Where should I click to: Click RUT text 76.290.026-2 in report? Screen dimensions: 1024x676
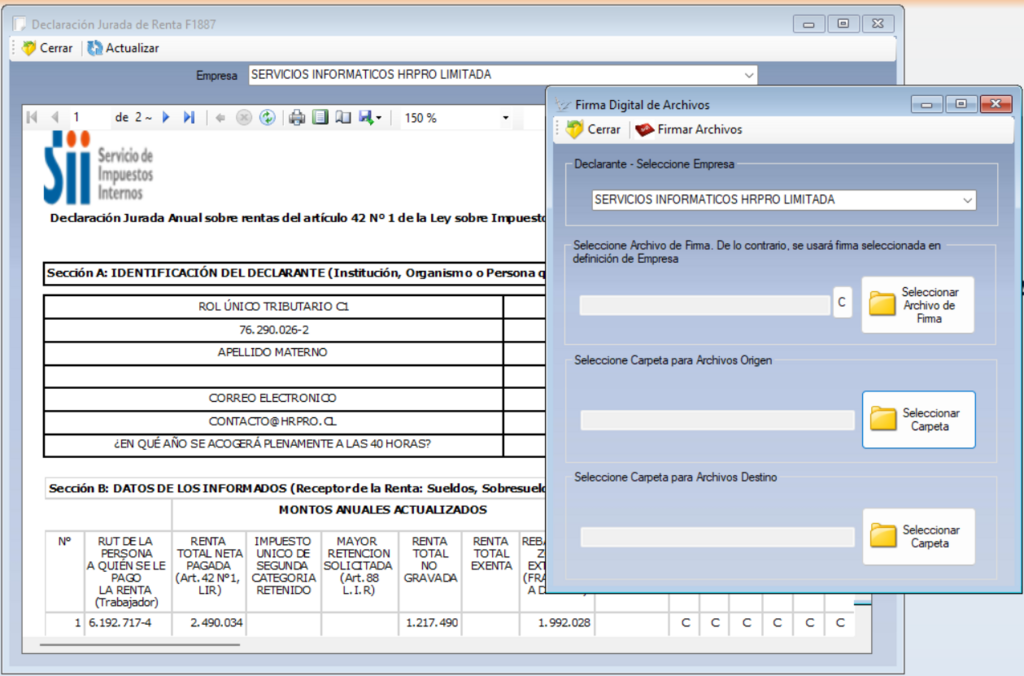pyautogui.click(x=274, y=330)
